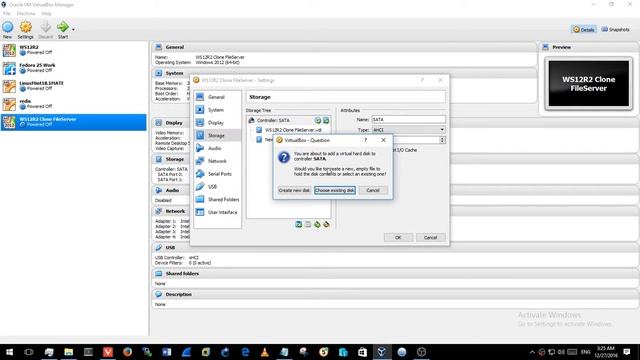Select Fedora 25 Work VM in the list
Image resolution: width=640 pixels, height=360 pixels.
(x=73, y=68)
